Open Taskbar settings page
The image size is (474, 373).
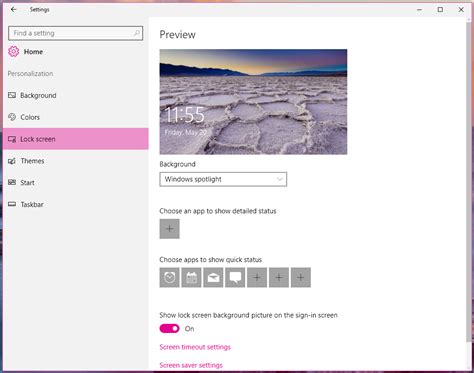click(76, 204)
